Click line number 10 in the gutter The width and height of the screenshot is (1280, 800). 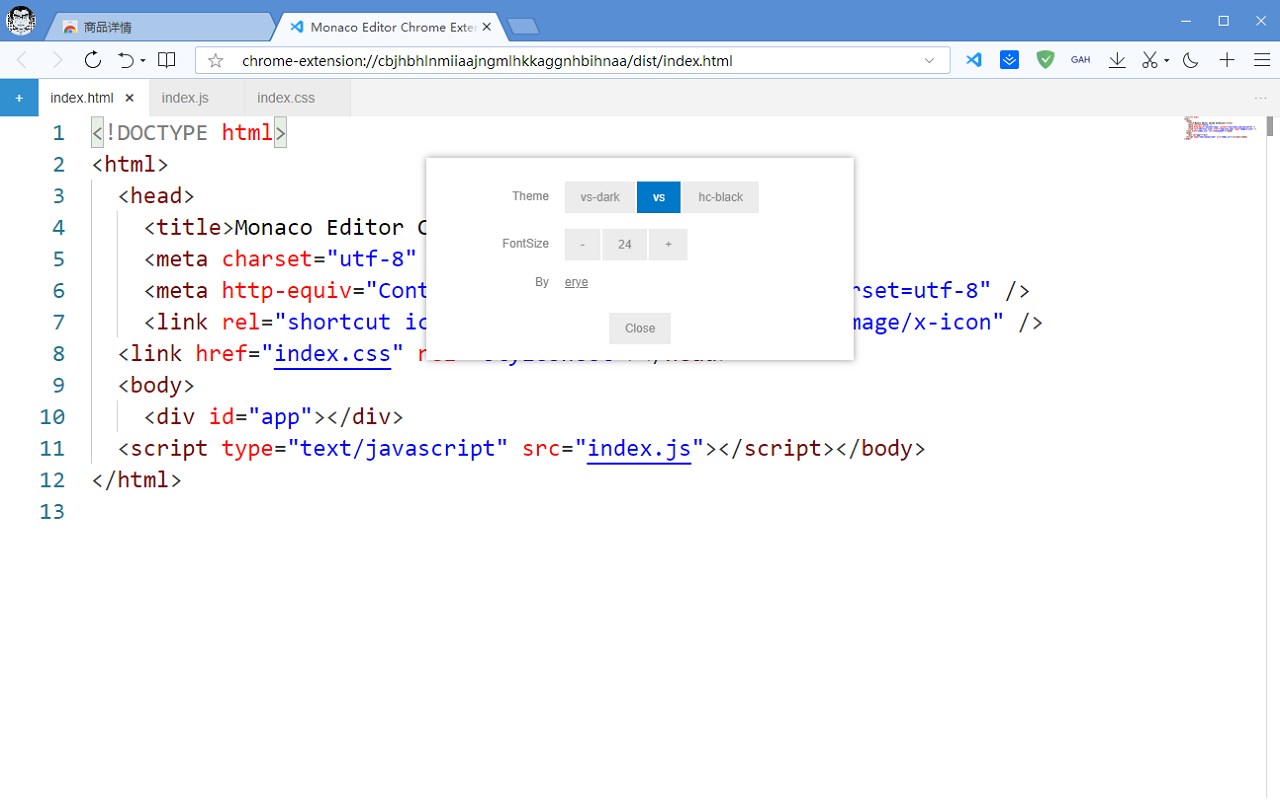click(x=52, y=417)
